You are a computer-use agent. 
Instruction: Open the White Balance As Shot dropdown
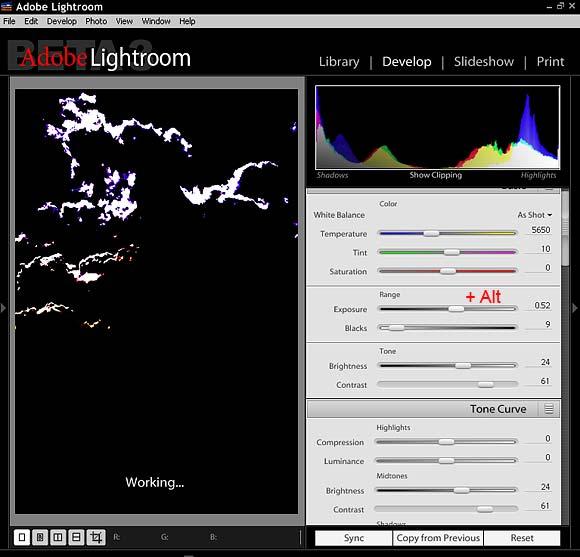pos(535,215)
